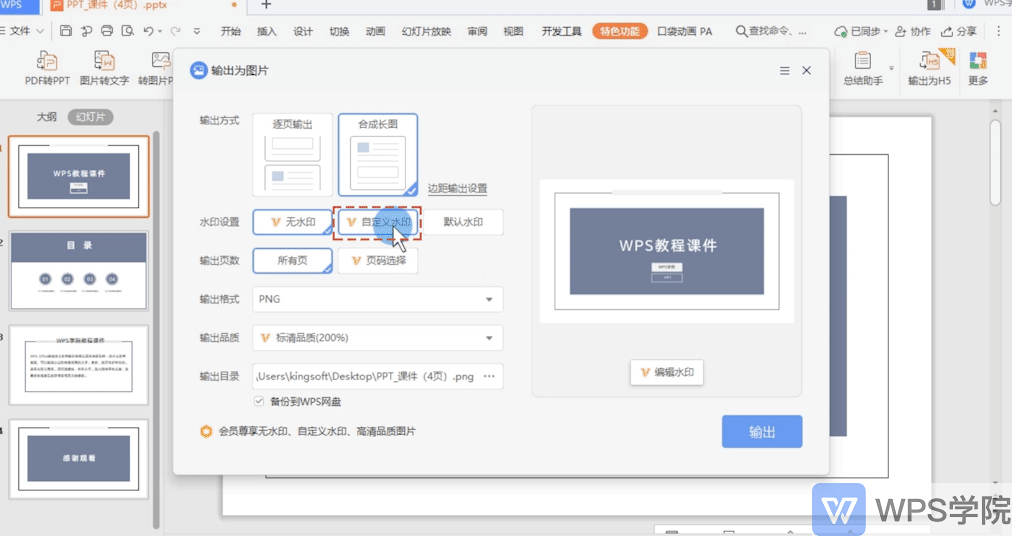Switch to the 幻灯片 panel tab

(x=90, y=117)
